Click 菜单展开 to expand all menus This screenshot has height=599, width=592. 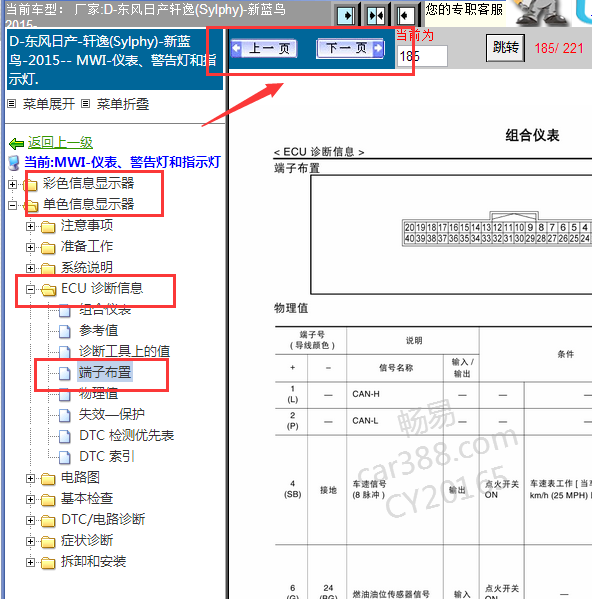click(49, 104)
